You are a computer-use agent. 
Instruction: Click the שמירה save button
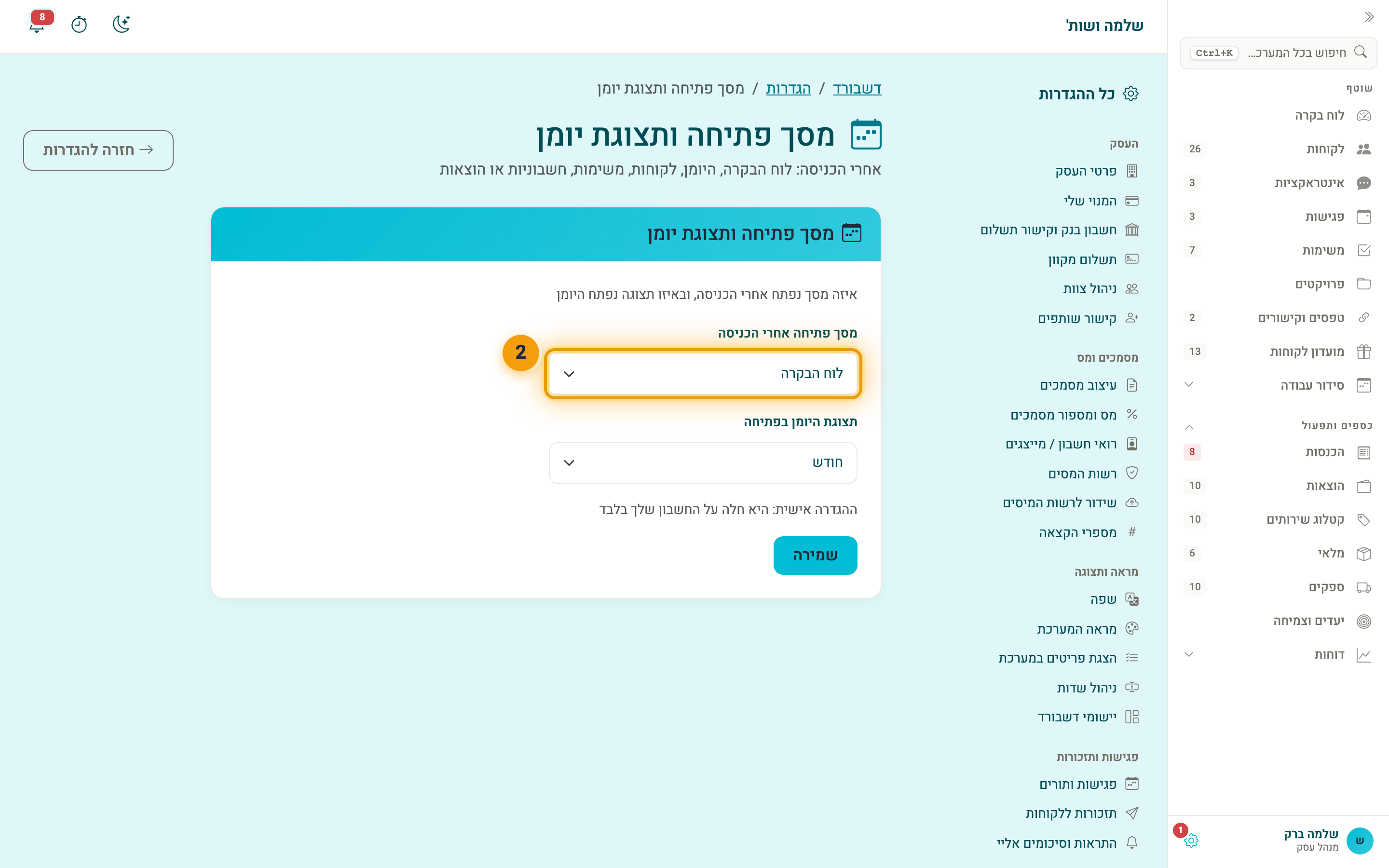coord(815,555)
